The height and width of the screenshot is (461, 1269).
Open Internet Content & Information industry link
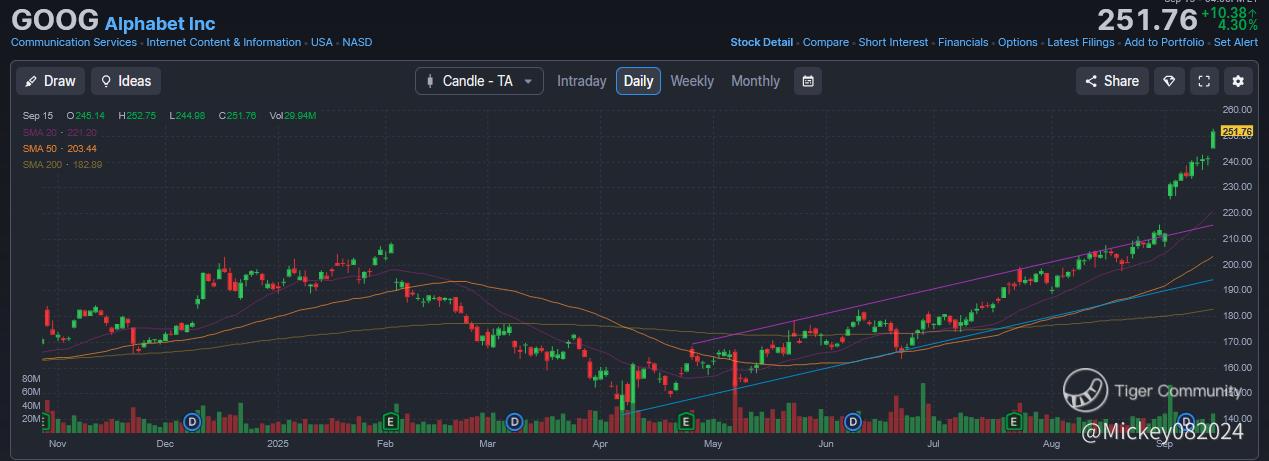coord(223,42)
